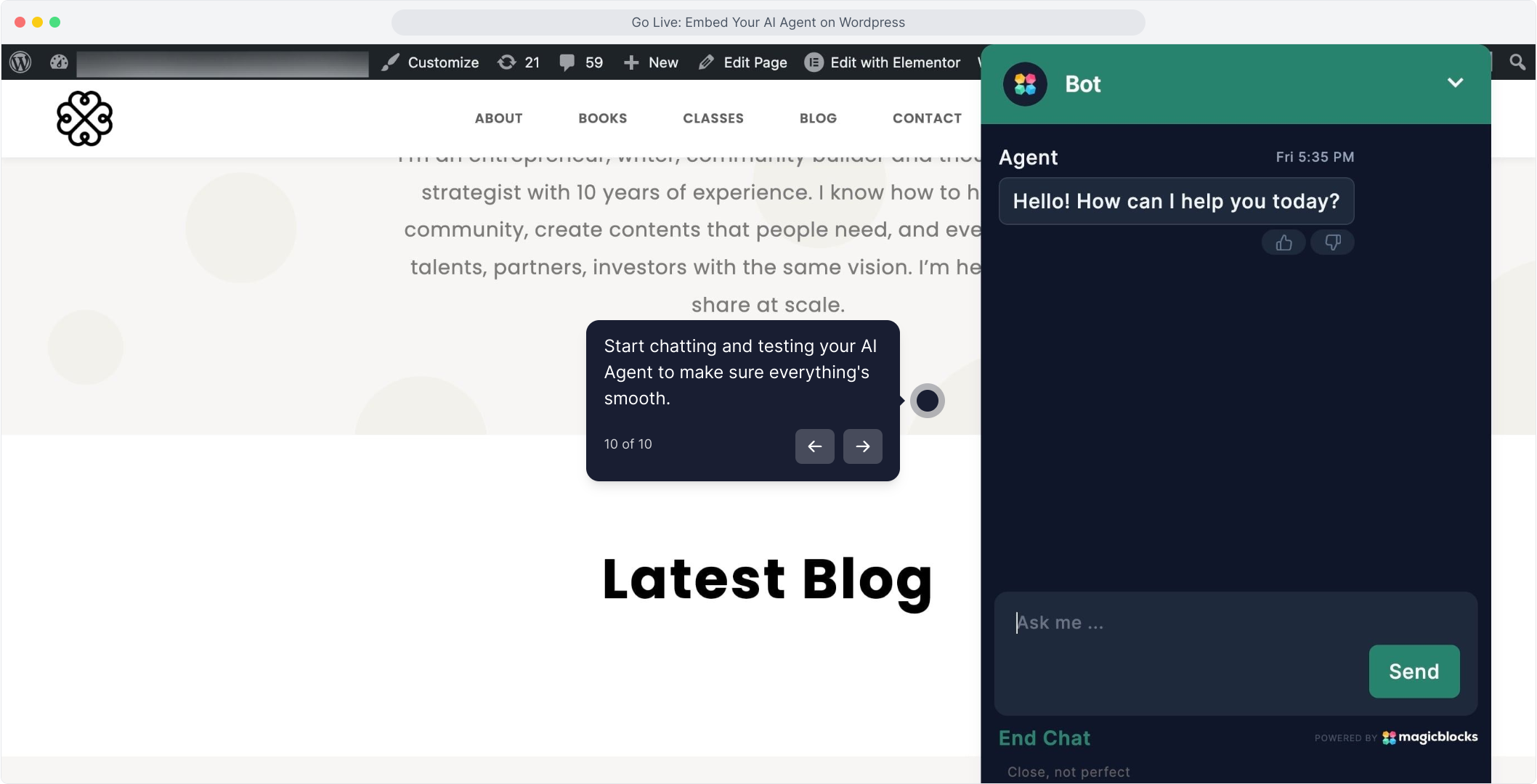Go to the CLASSES page
1537x784 pixels.
(x=713, y=118)
